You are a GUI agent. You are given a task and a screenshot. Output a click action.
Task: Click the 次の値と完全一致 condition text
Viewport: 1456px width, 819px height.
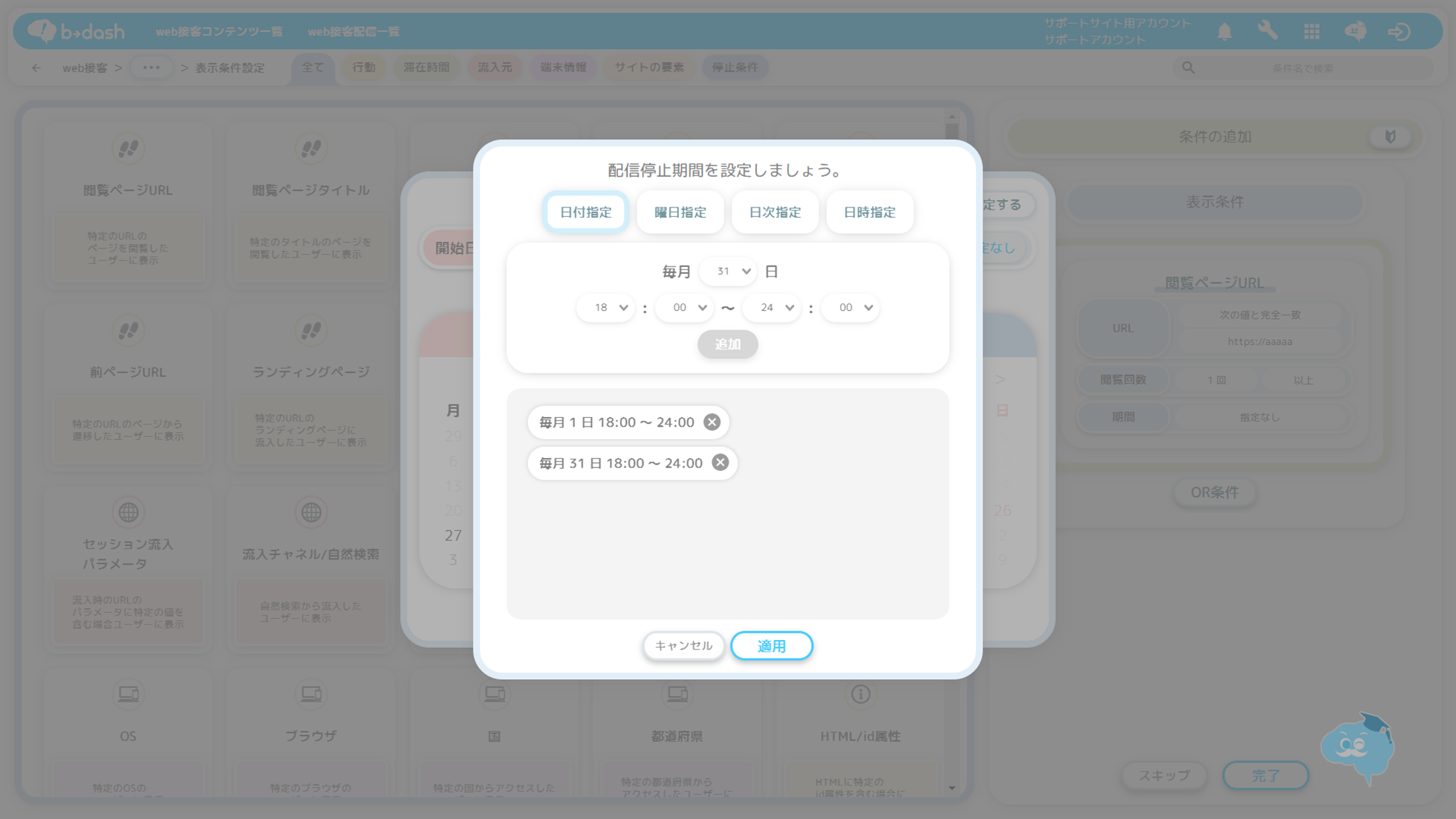[x=1260, y=315]
